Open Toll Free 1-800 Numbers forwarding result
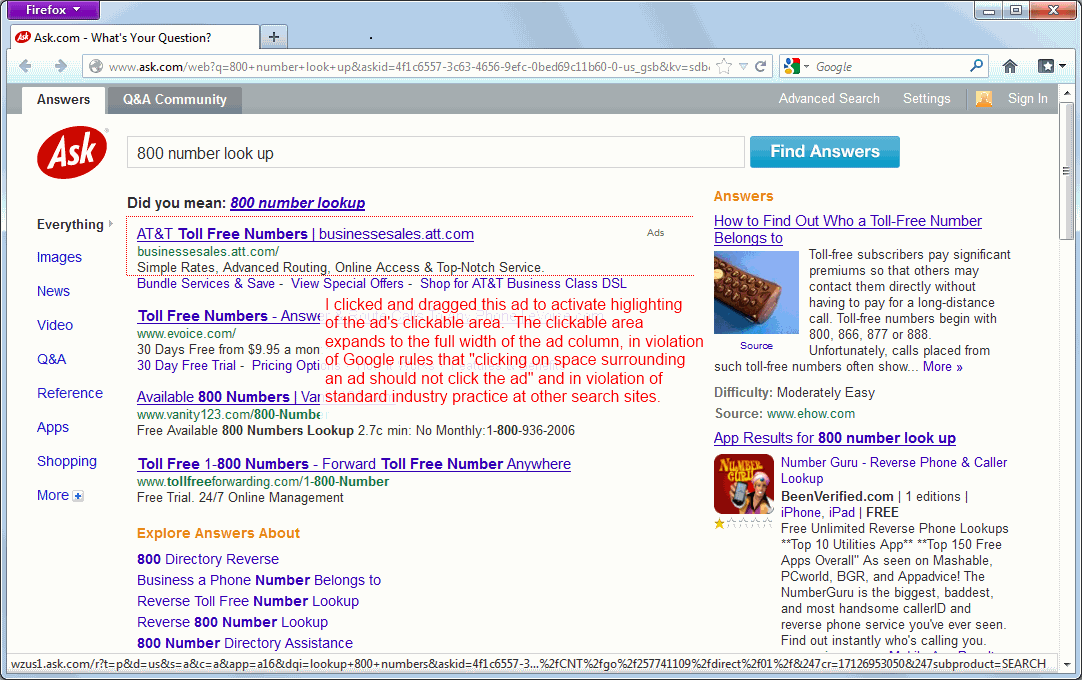Image resolution: width=1082 pixels, height=680 pixels. click(354, 464)
